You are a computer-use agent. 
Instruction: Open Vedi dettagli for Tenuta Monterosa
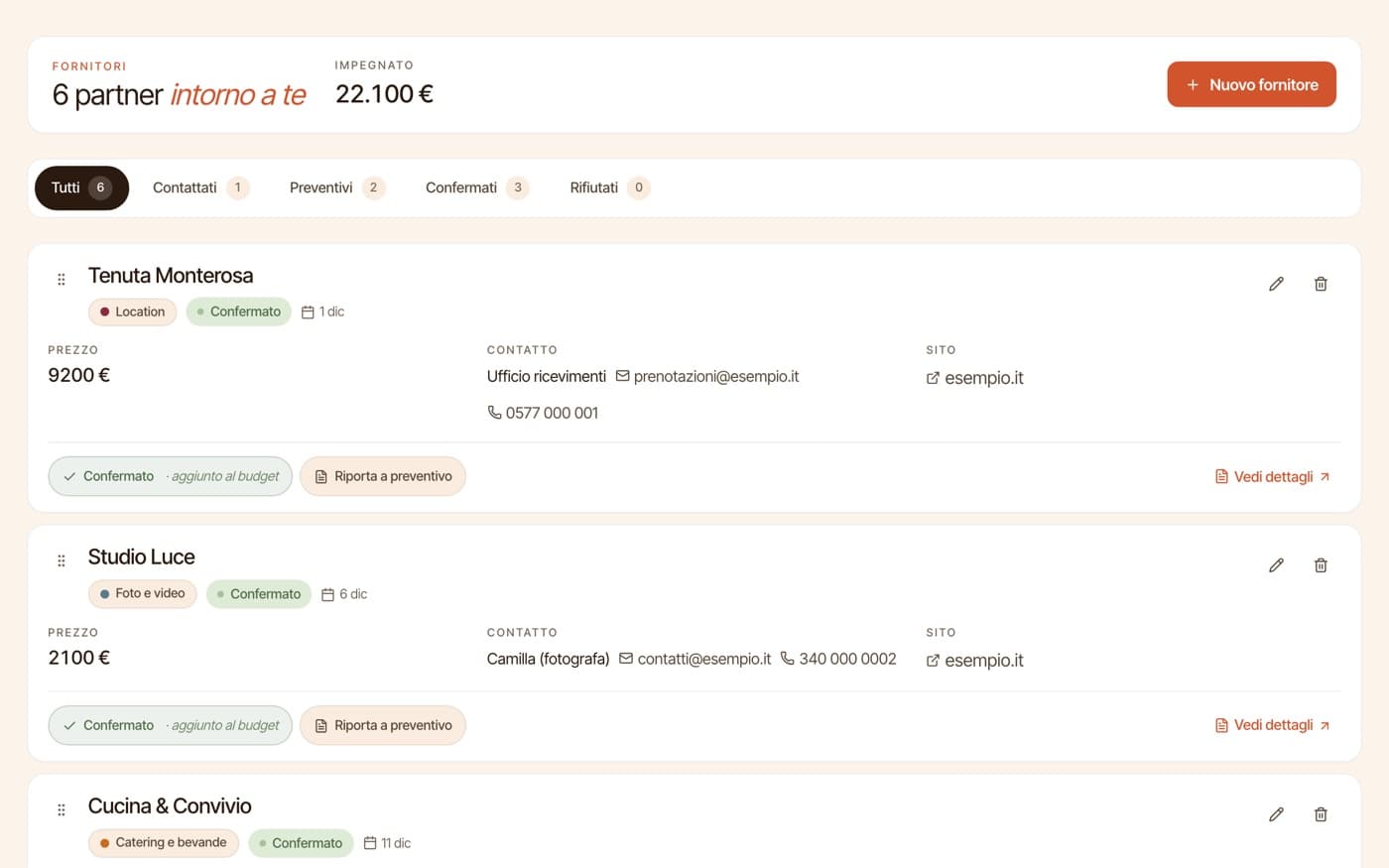click(1273, 477)
